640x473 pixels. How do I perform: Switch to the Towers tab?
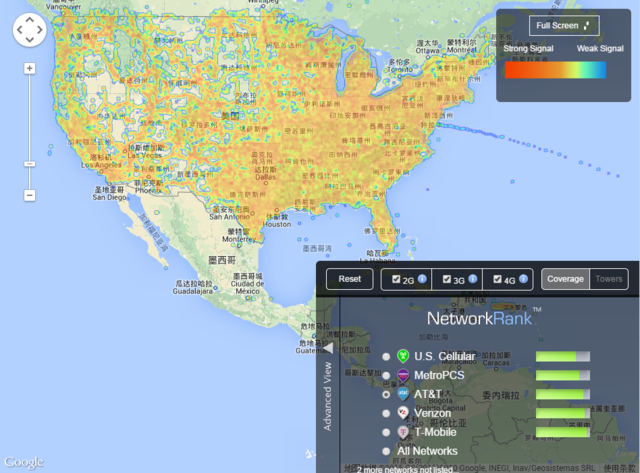610,279
